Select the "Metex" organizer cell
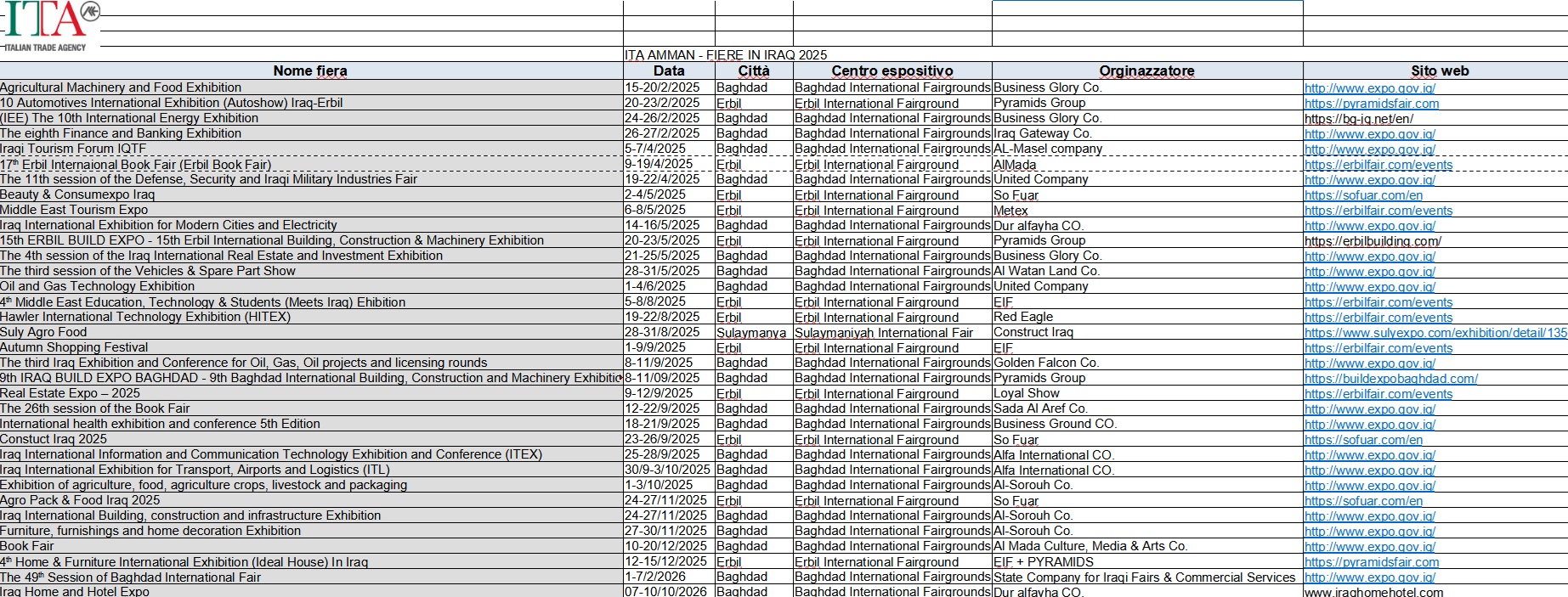 [x=1147, y=210]
